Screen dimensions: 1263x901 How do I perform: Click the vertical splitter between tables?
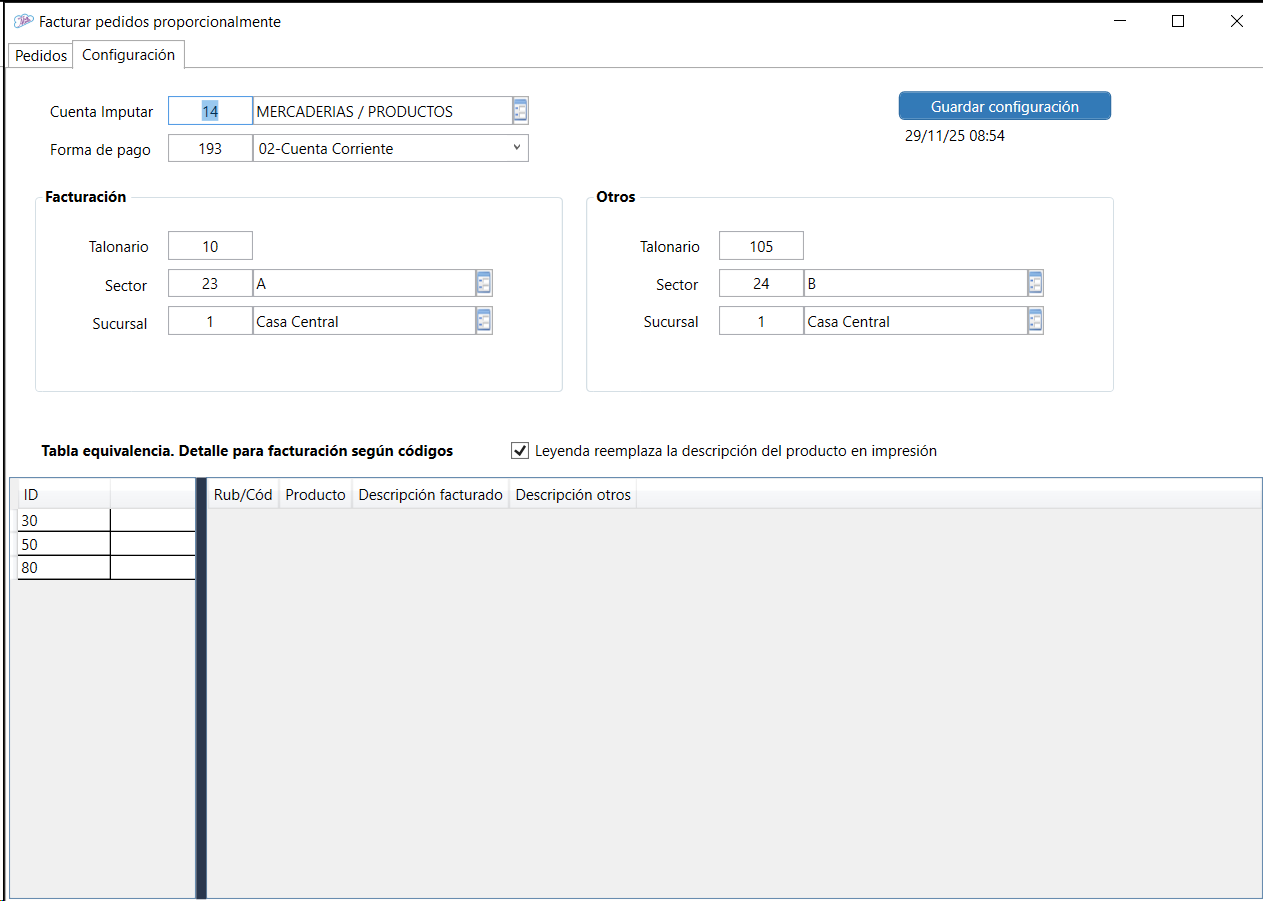201,688
